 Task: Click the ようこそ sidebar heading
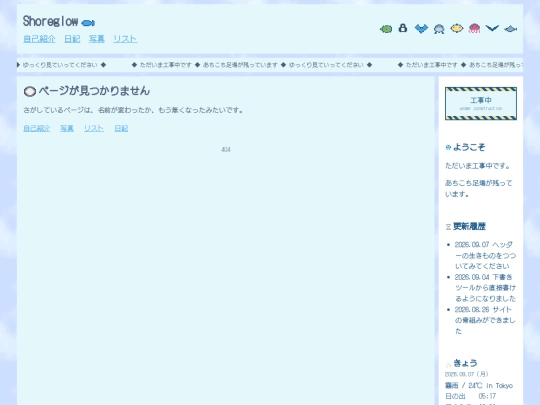click(469, 147)
